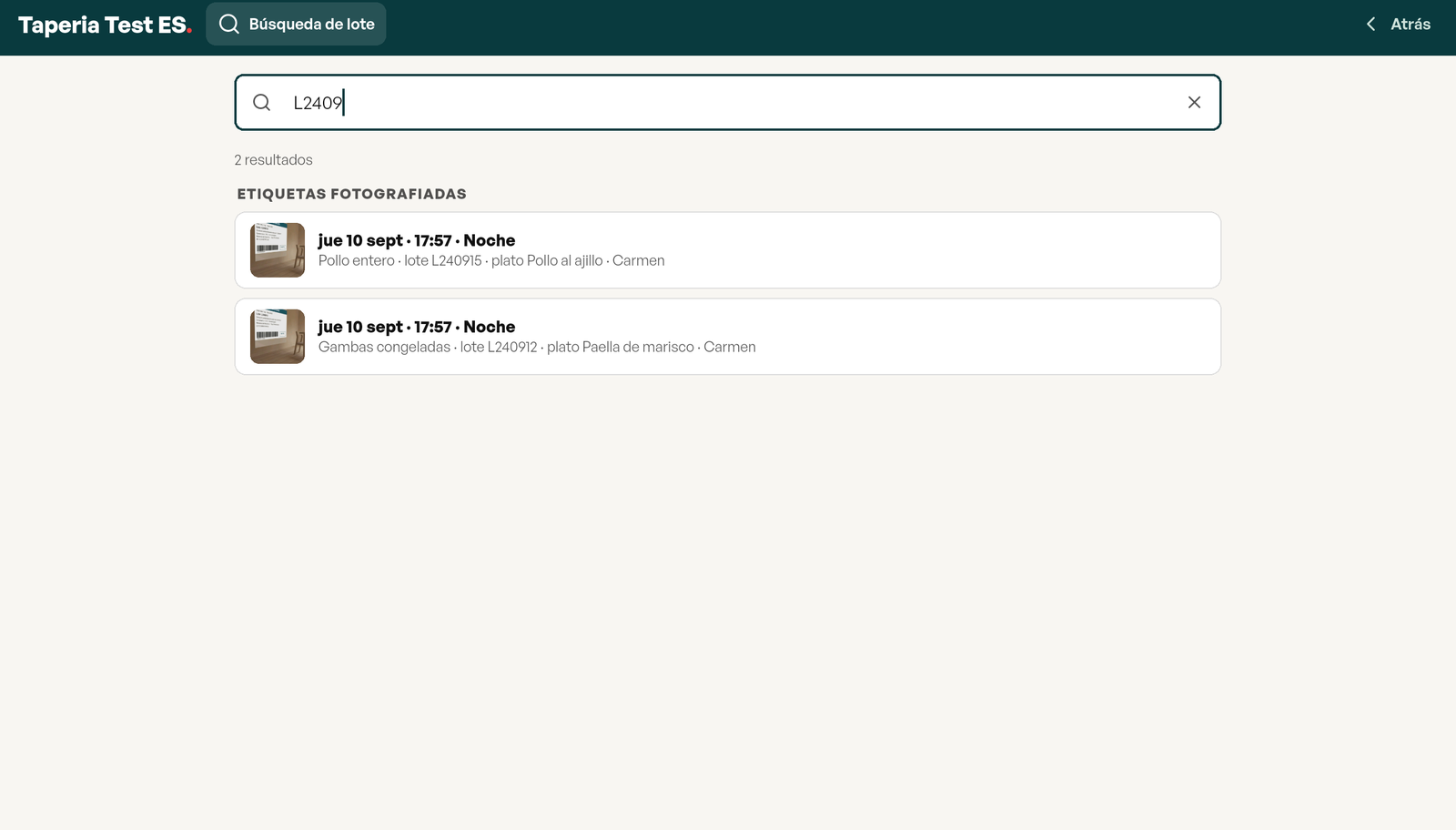
Task: Select the result with lote L240912
Action: pos(728,337)
